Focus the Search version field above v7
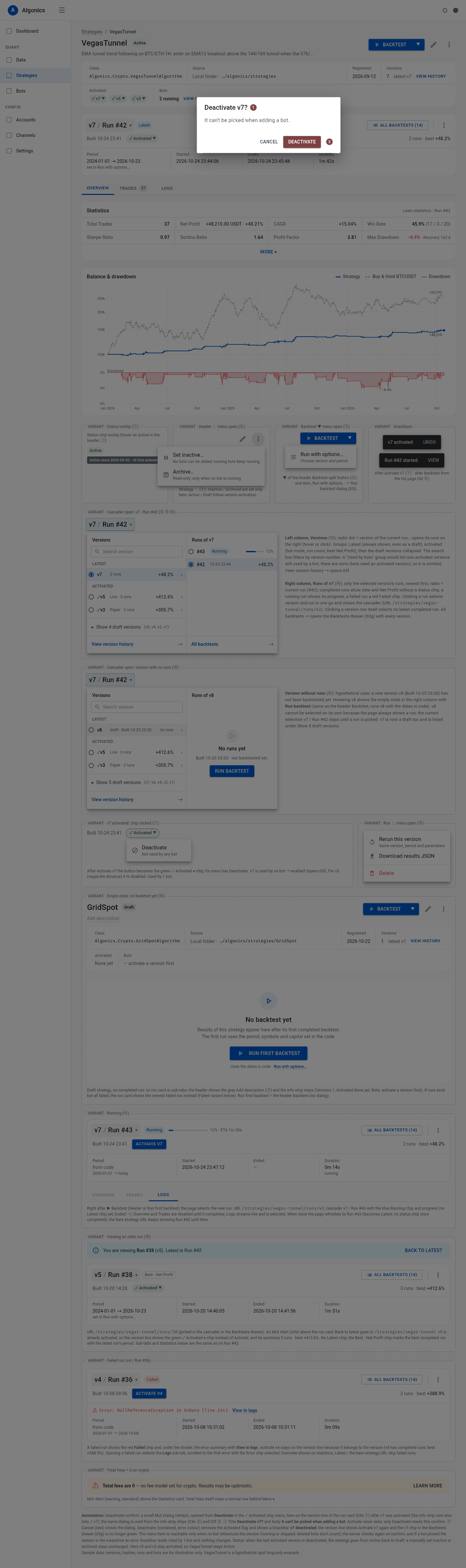Image resolution: width=466 pixels, height=1568 pixels. pos(136,551)
